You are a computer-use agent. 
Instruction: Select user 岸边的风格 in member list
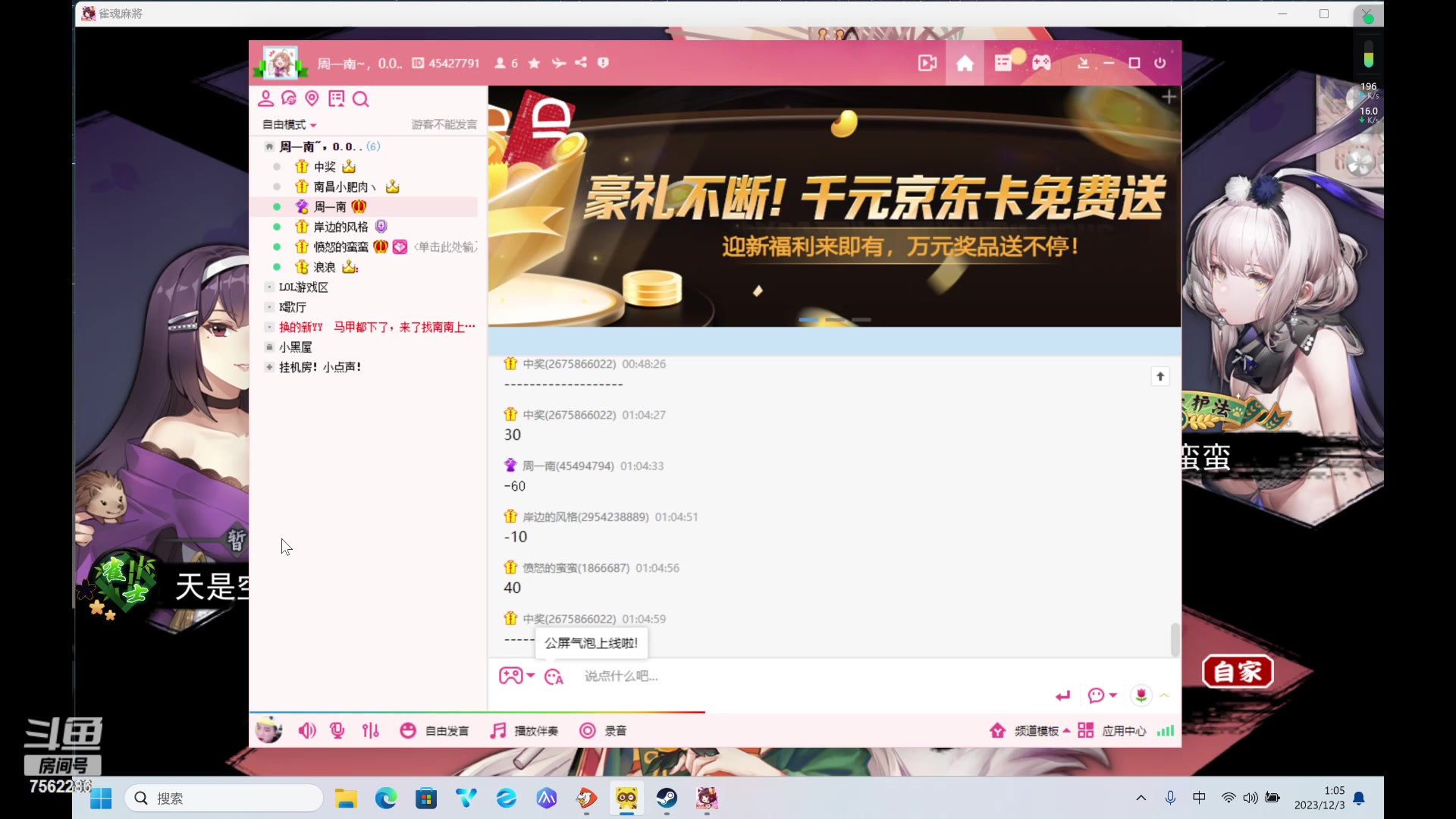[x=340, y=227]
